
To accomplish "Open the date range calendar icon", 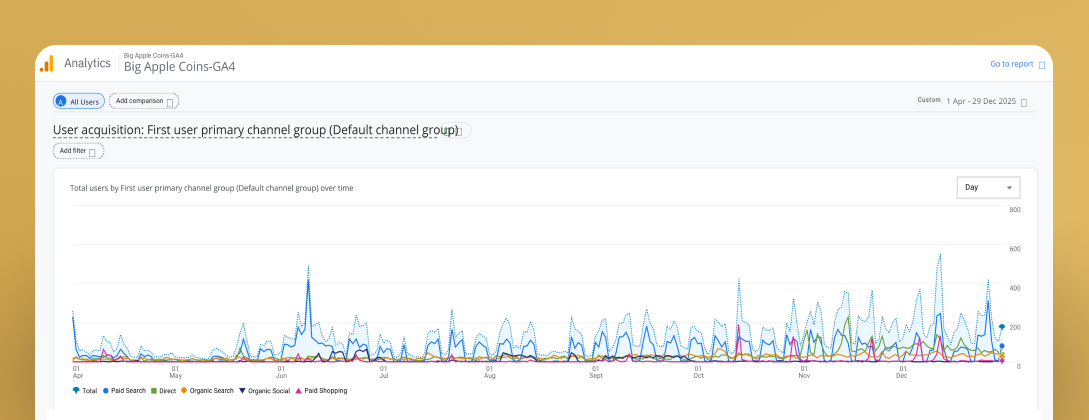I will [x=1023, y=102].
